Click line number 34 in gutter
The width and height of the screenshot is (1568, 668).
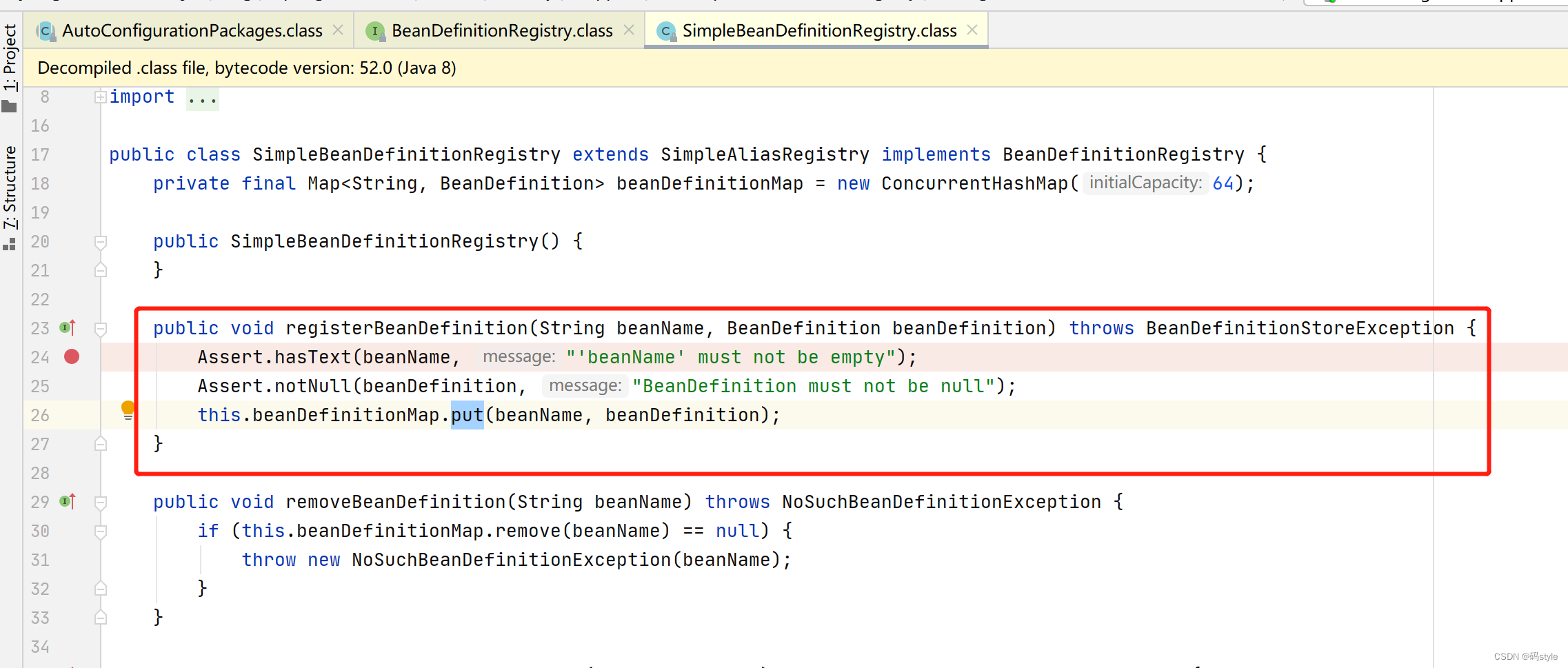tap(40, 647)
